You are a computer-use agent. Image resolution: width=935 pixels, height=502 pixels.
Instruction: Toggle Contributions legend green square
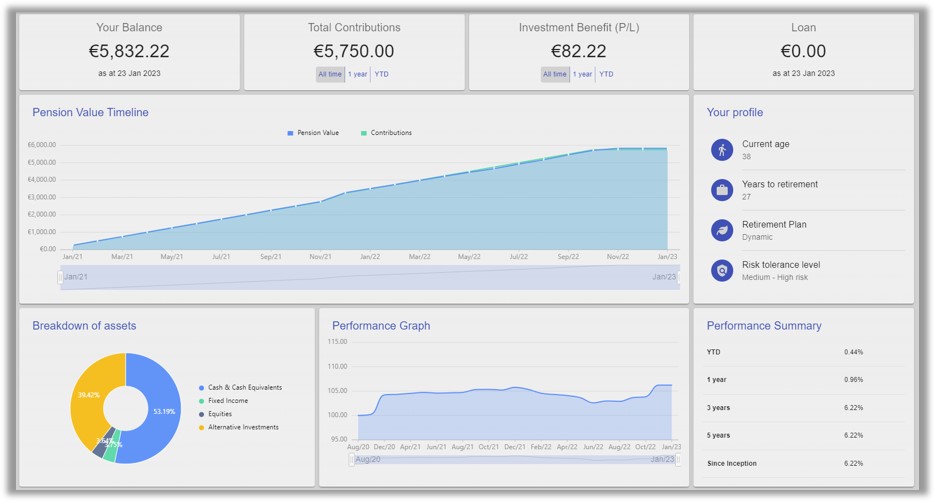364,133
